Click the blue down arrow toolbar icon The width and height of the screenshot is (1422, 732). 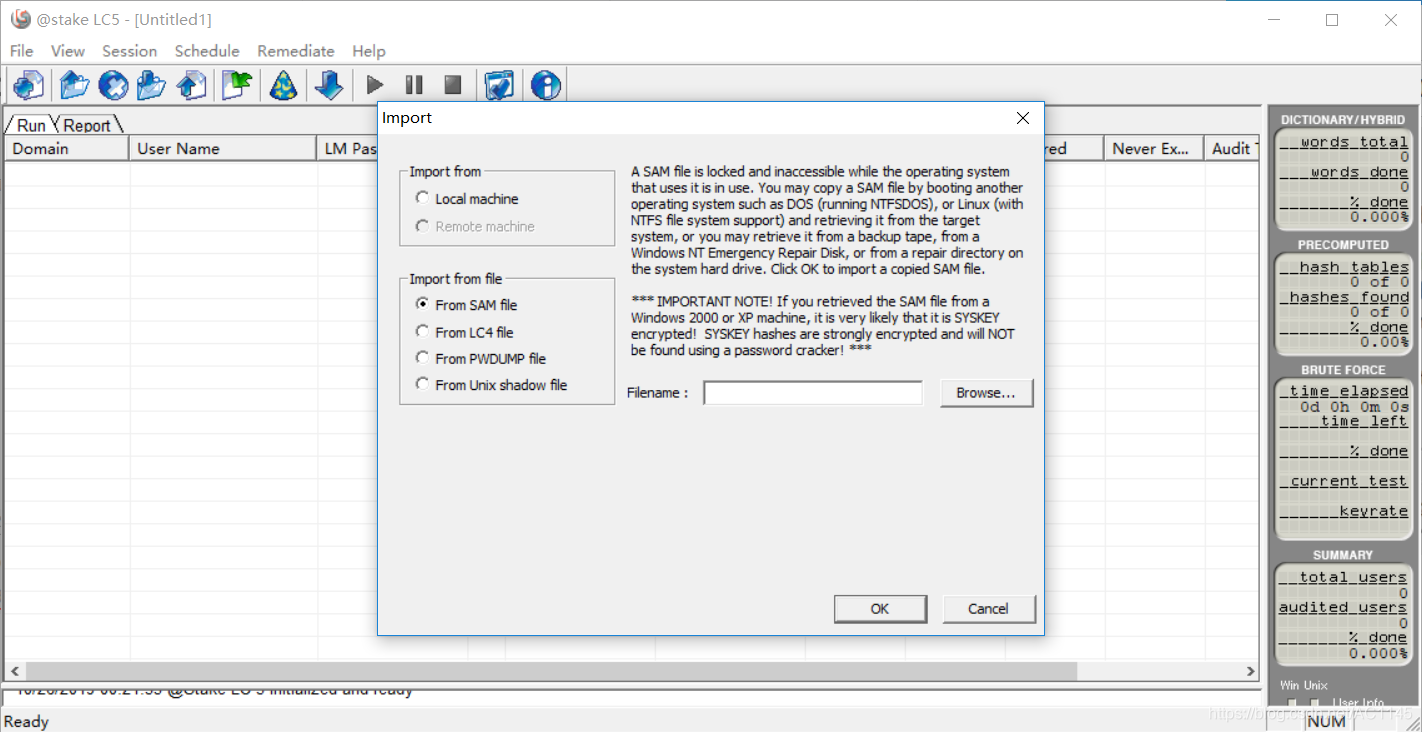click(x=329, y=85)
